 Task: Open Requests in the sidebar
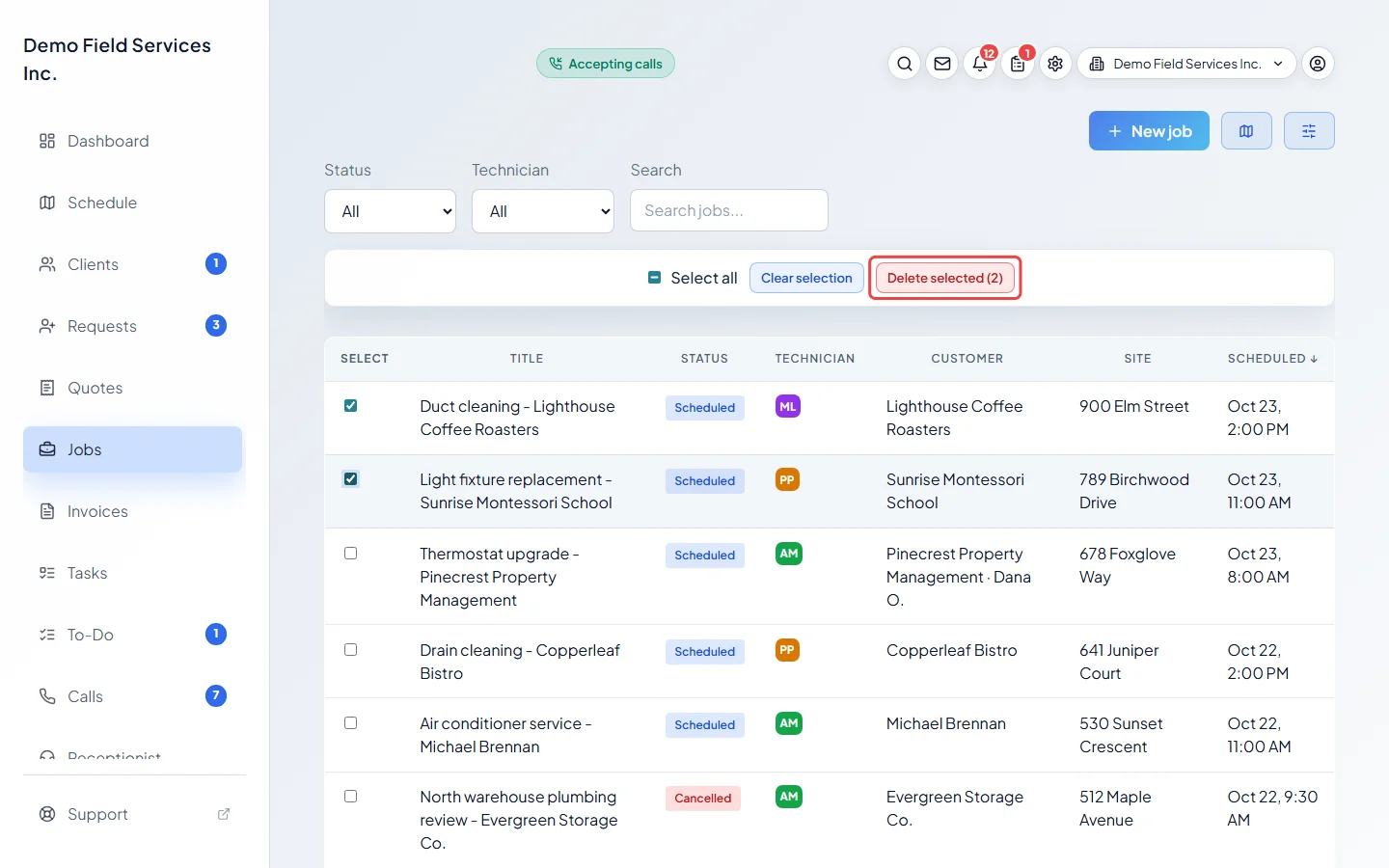[x=132, y=326]
